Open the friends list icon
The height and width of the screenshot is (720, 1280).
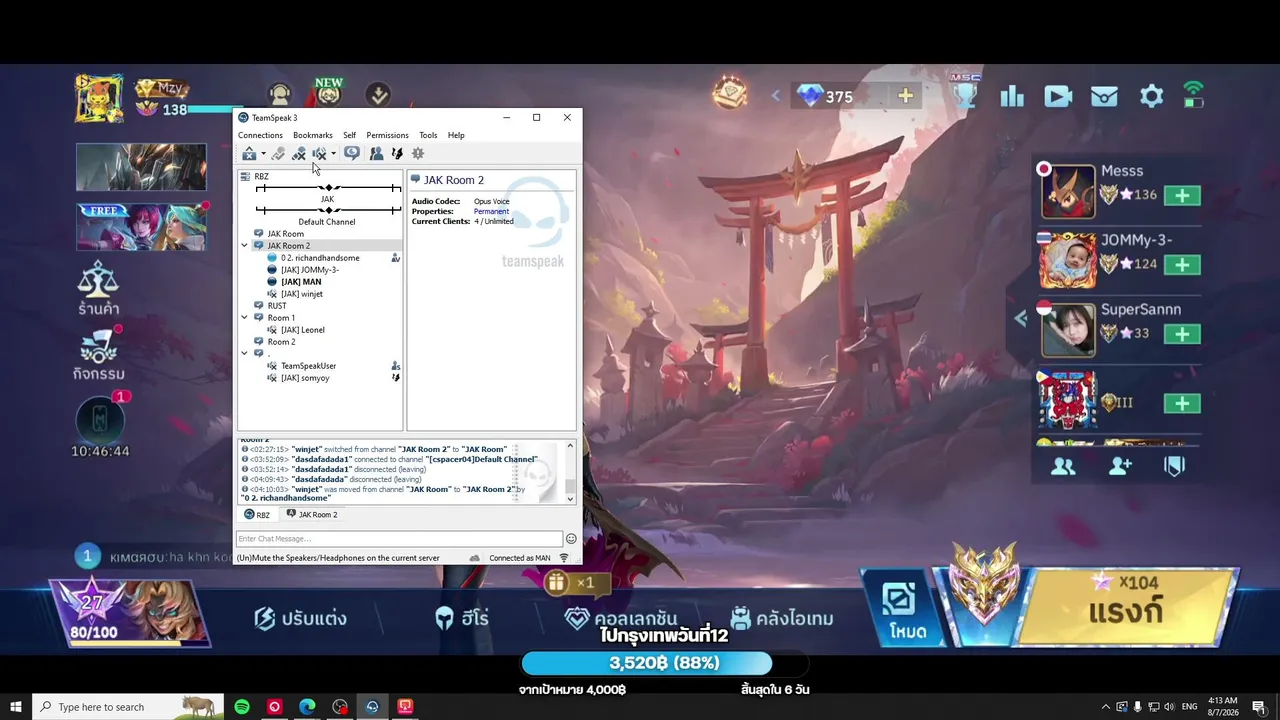(x=1063, y=466)
